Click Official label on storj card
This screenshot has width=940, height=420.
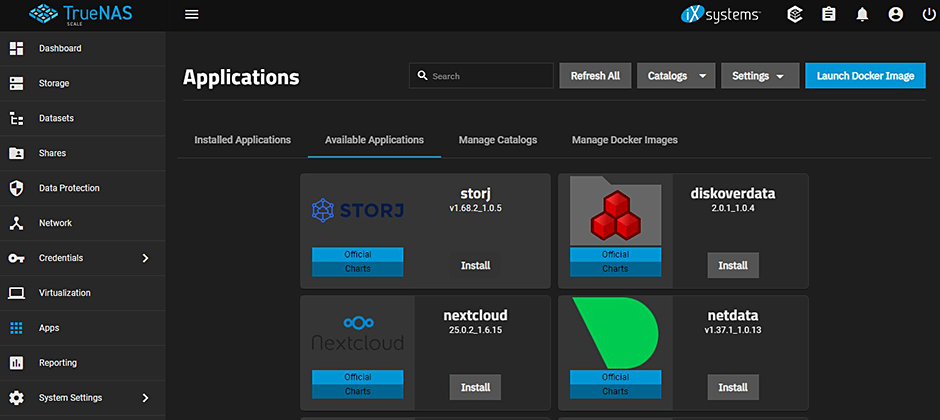358,255
